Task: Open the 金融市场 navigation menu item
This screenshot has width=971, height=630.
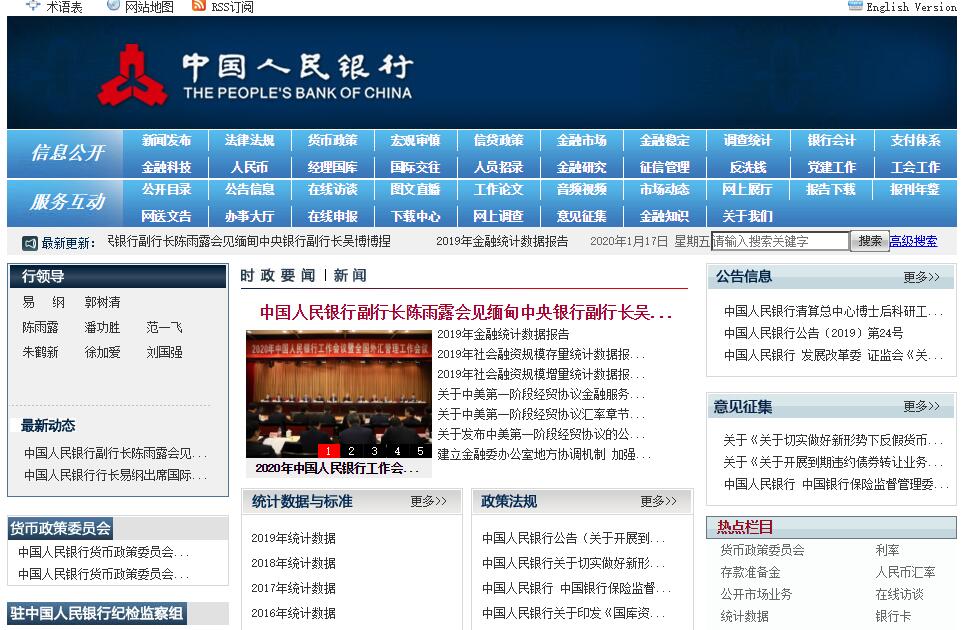Action: pos(581,141)
